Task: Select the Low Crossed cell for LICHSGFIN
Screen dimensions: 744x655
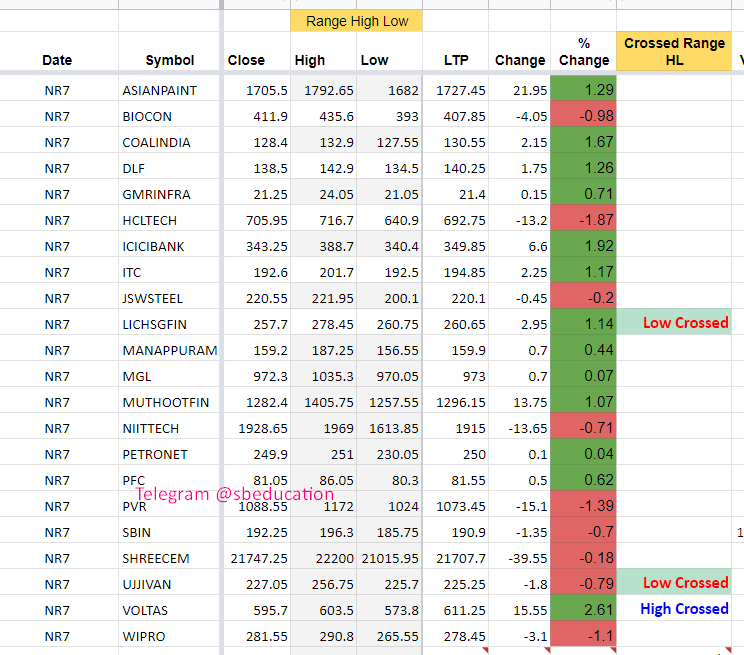Action: click(674, 322)
